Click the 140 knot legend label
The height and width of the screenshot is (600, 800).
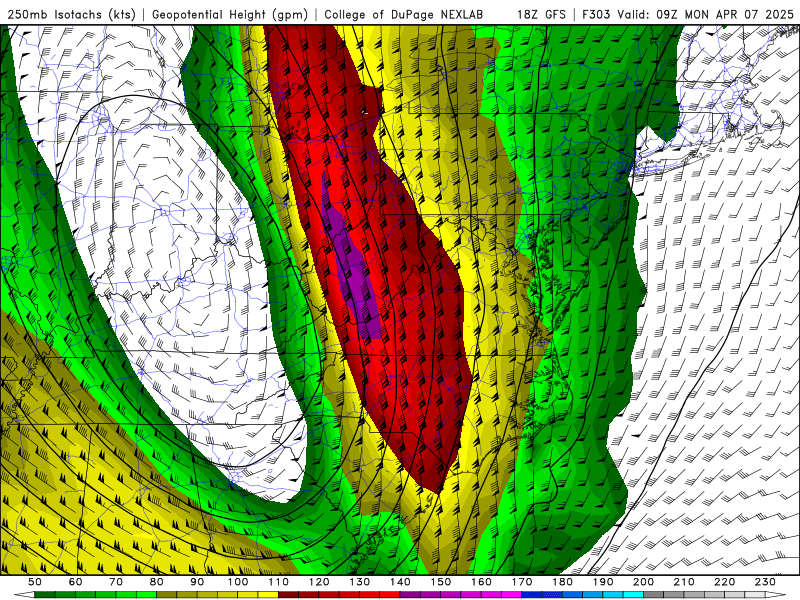click(401, 582)
